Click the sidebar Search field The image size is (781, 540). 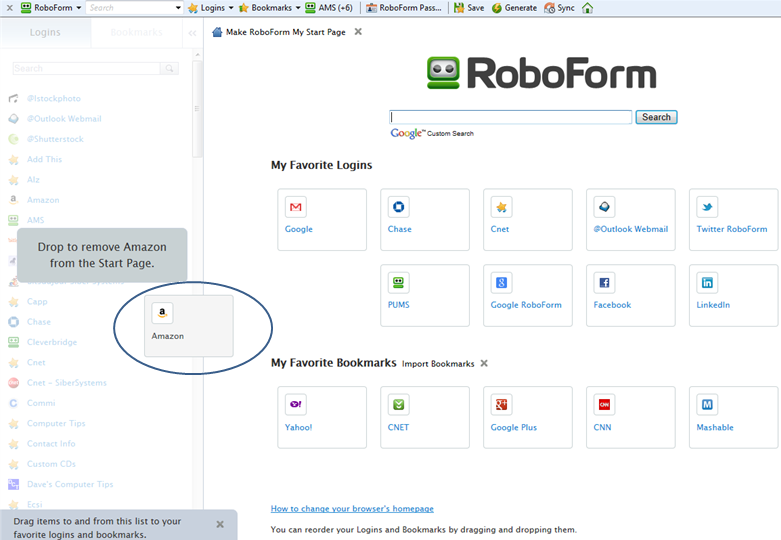(x=86, y=68)
